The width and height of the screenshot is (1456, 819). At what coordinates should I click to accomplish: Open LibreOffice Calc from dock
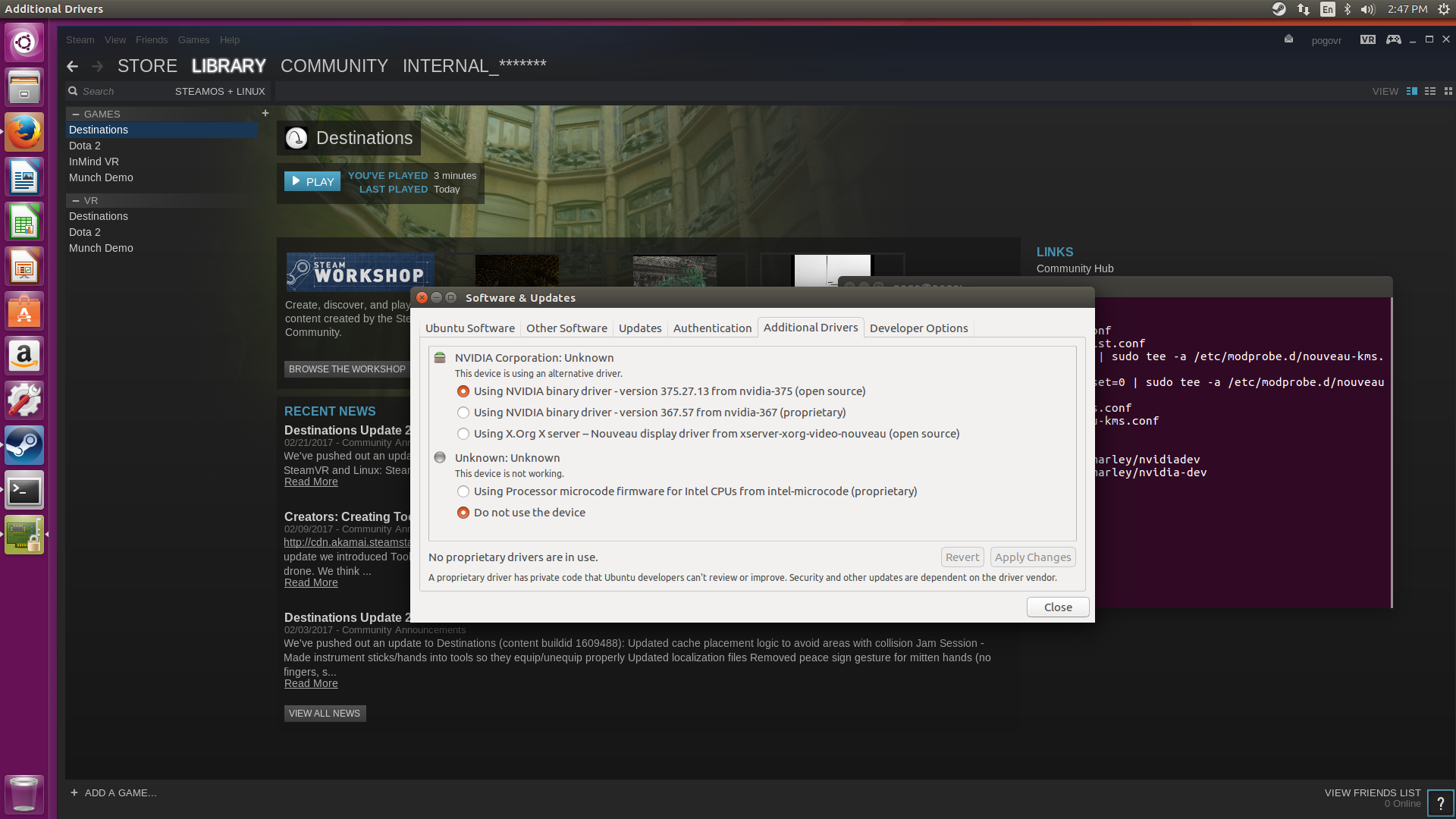pos(24,221)
